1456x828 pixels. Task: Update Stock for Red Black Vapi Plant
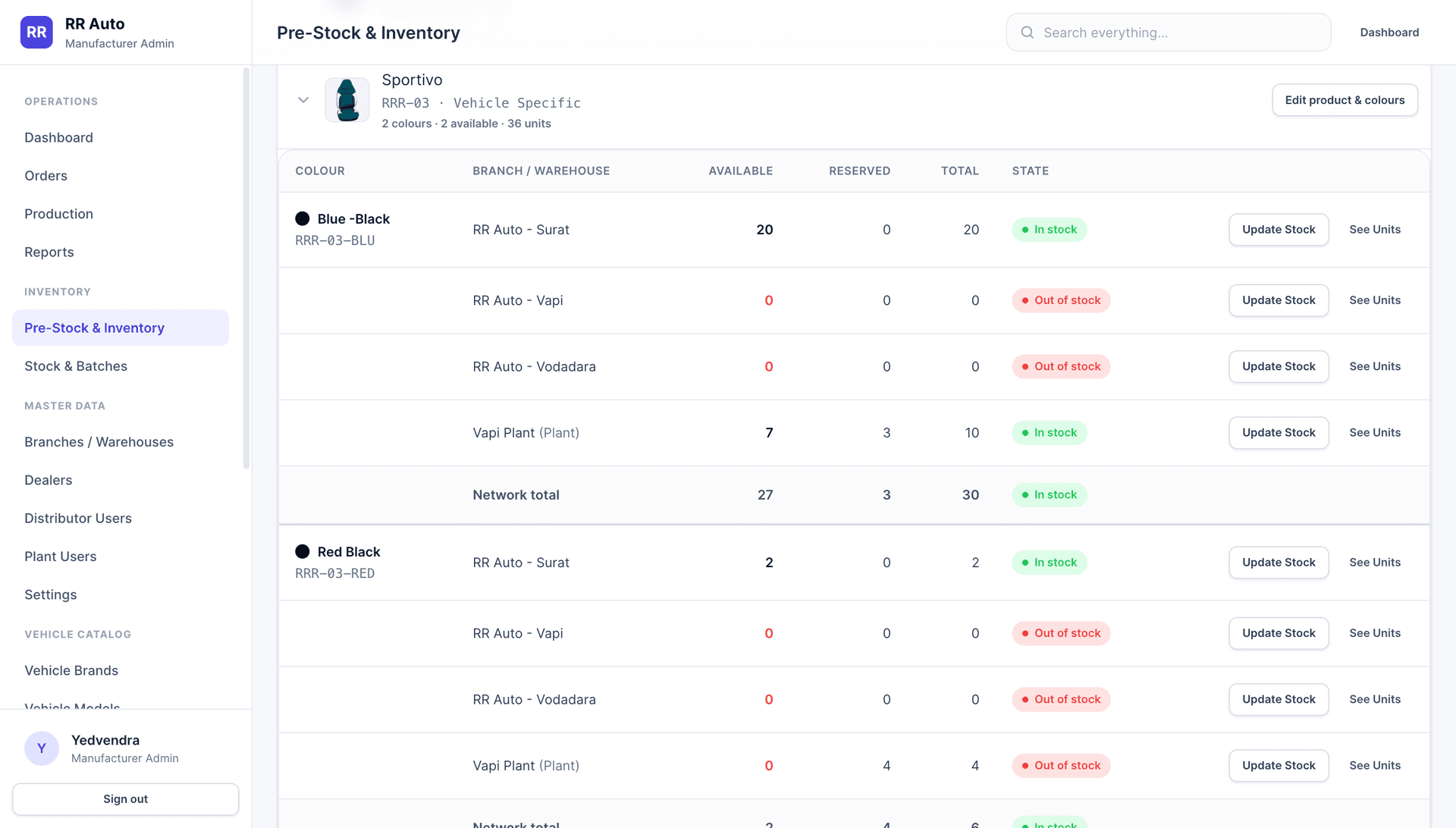pos(1279,765)
